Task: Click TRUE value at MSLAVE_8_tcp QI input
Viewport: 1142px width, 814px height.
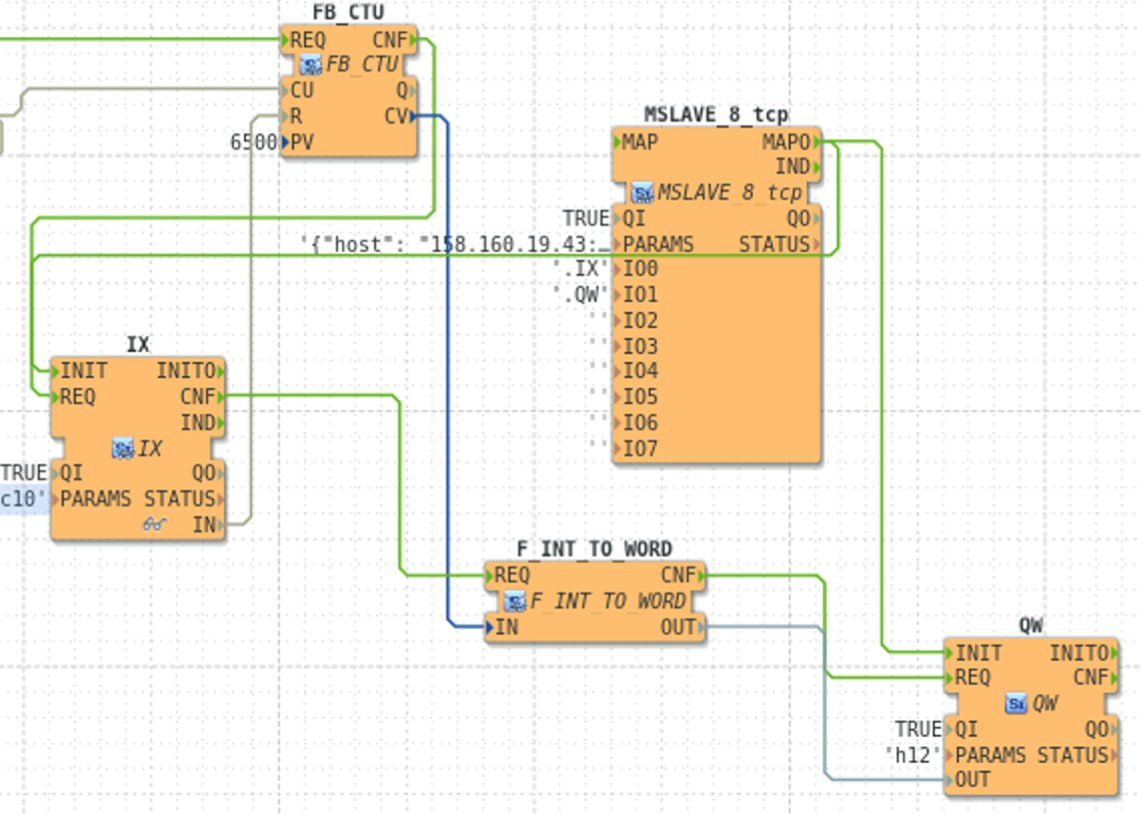Action: click(585, 218)
